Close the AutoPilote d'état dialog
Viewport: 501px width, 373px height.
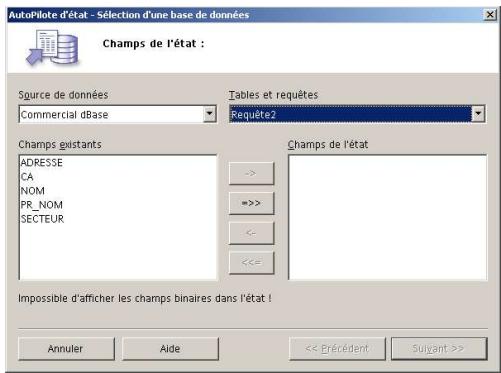tap(490, 15)
